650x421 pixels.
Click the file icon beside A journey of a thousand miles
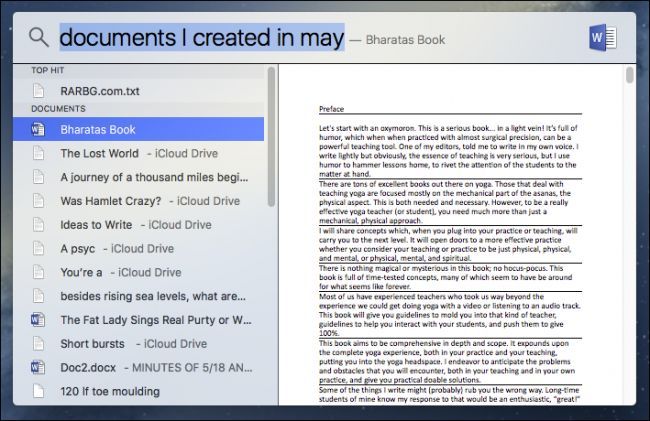coord(39,177)
